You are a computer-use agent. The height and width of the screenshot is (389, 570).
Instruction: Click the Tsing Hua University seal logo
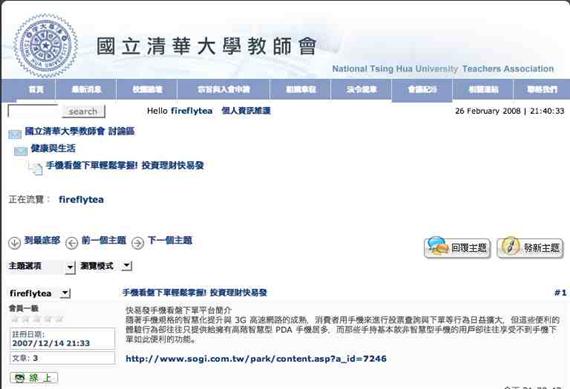[45, 45]
